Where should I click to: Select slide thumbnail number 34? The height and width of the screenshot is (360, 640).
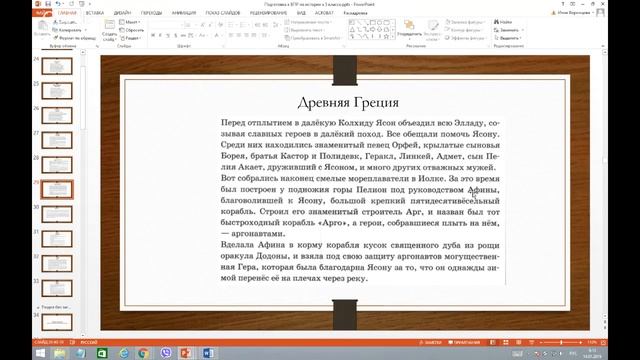click(x=57, y=322)
